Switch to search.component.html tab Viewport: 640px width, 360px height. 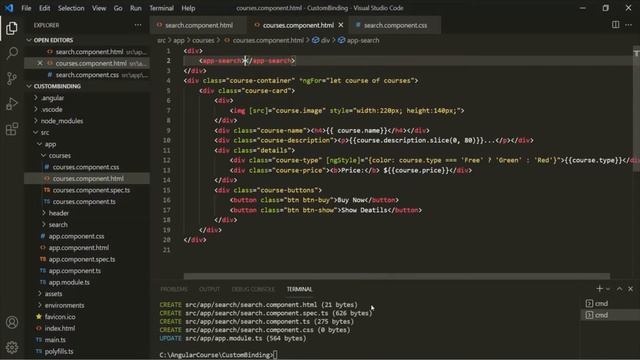(198, 25)
